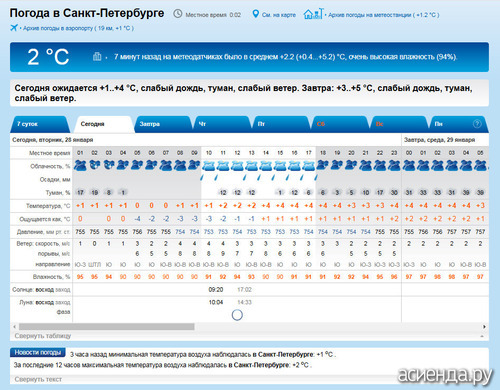Click moonrise time 10:04
500x390 pixels.
[x=216, y=302]
